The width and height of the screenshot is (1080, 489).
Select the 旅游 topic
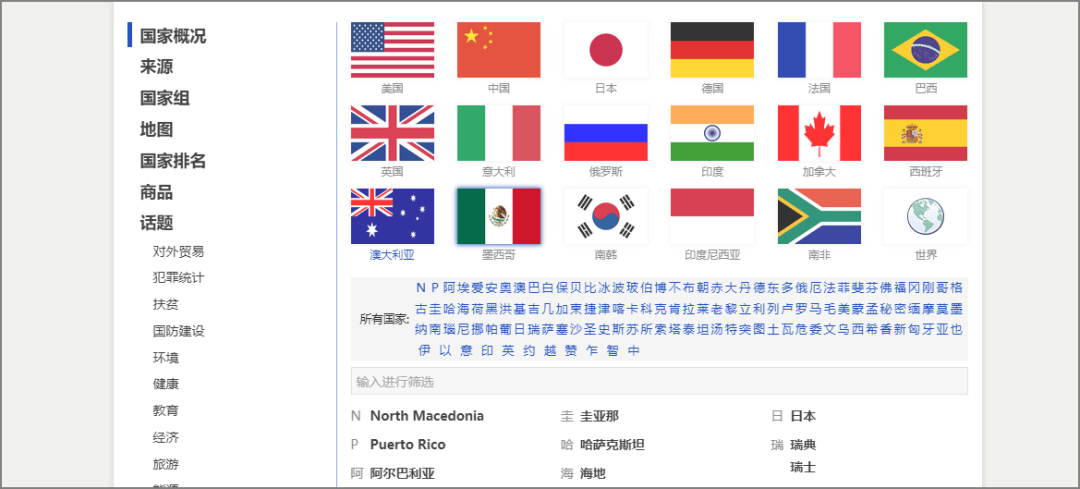(x=165, y=465)
